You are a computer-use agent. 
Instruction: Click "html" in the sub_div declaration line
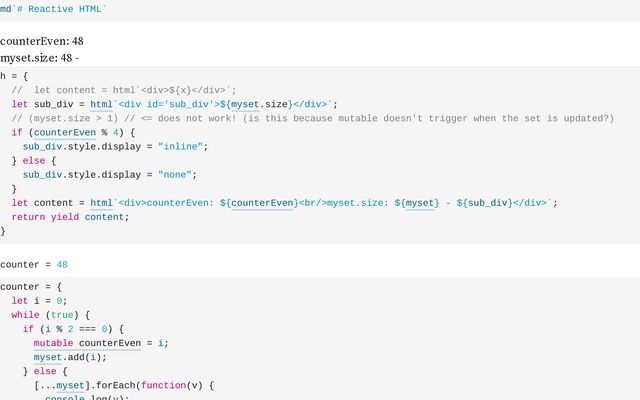[x=101, y=104]
